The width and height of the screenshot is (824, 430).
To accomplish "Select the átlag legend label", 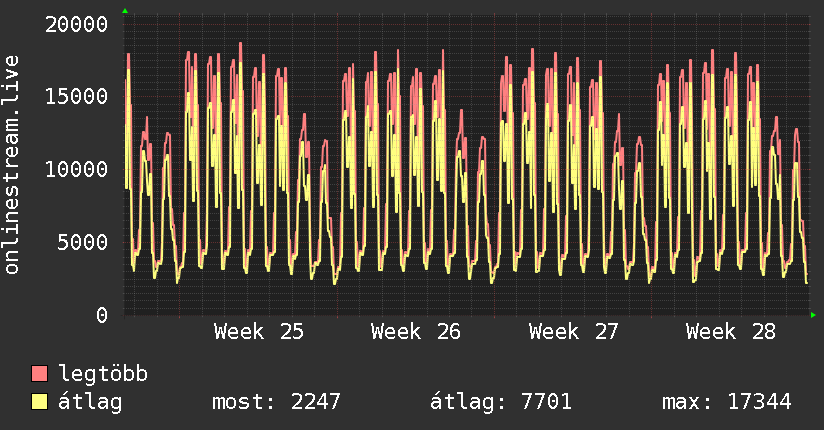I will [90, 402].
